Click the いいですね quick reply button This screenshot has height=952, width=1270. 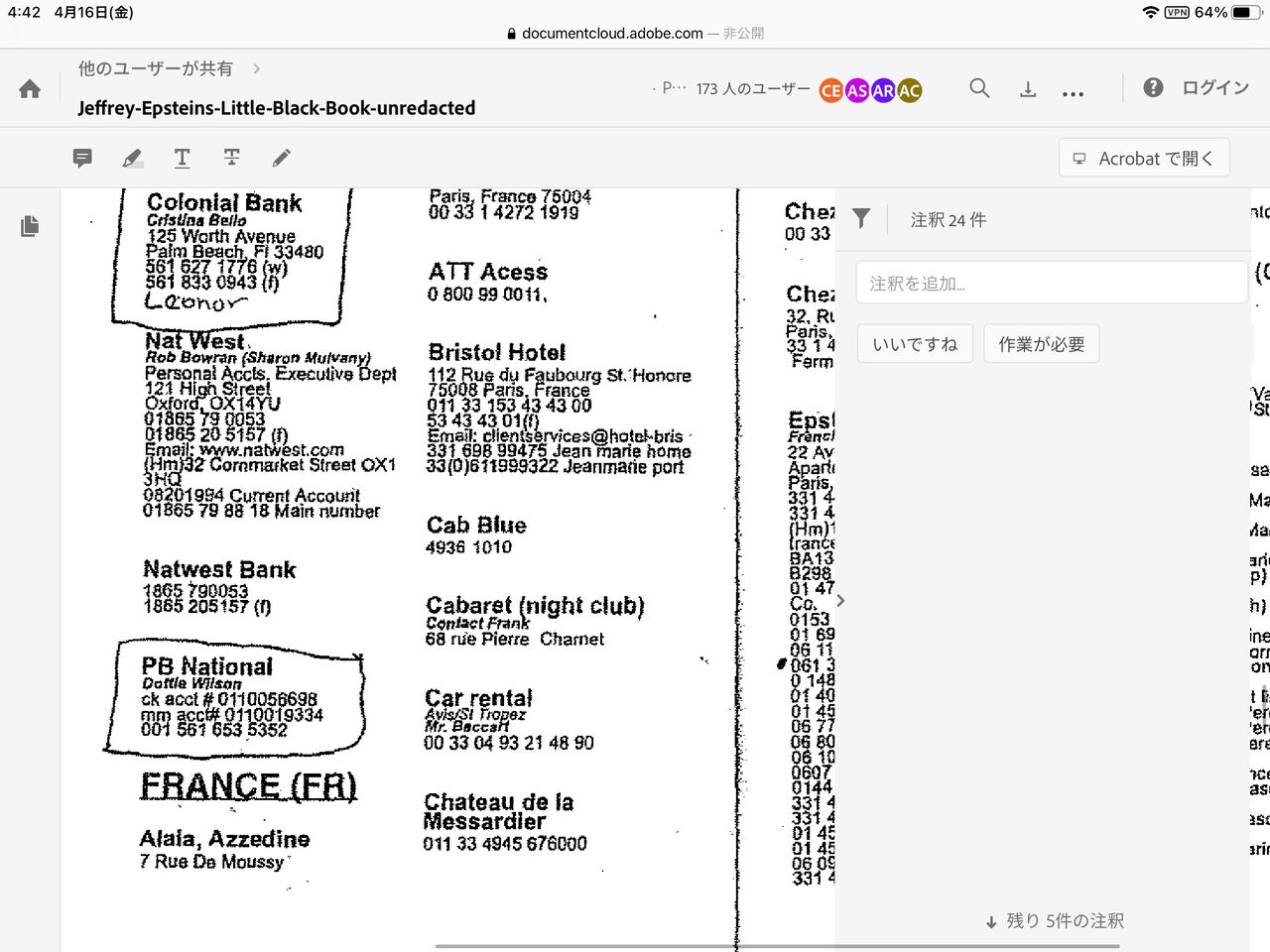tap(915, 344)
